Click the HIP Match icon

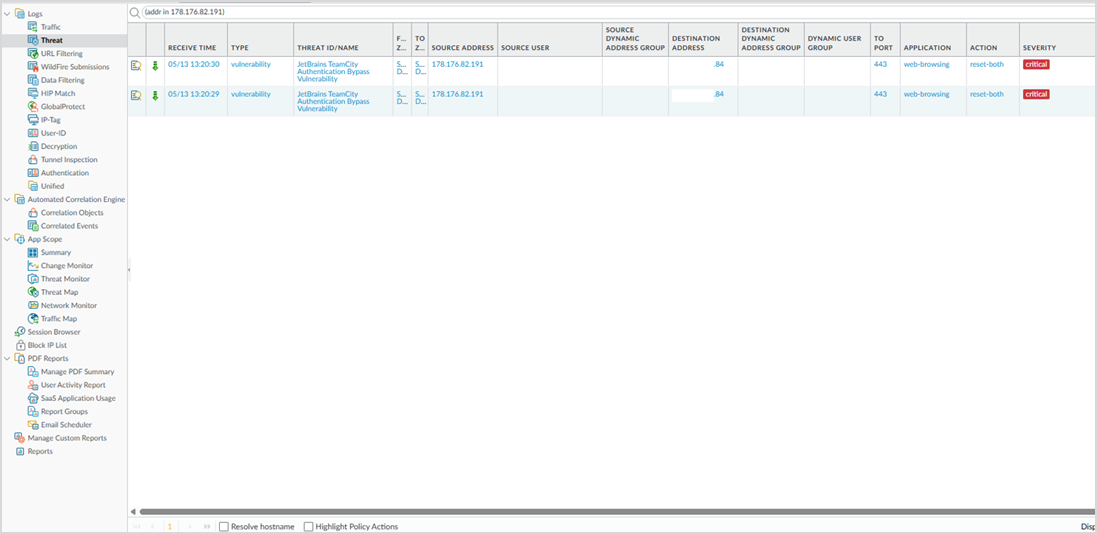pos(33,93)
